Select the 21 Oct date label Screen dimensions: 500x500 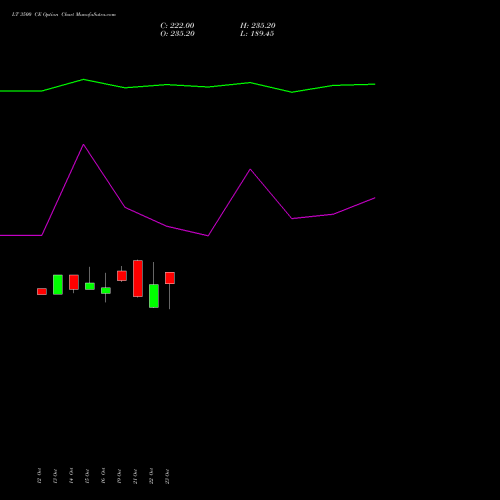coord(135,476)
